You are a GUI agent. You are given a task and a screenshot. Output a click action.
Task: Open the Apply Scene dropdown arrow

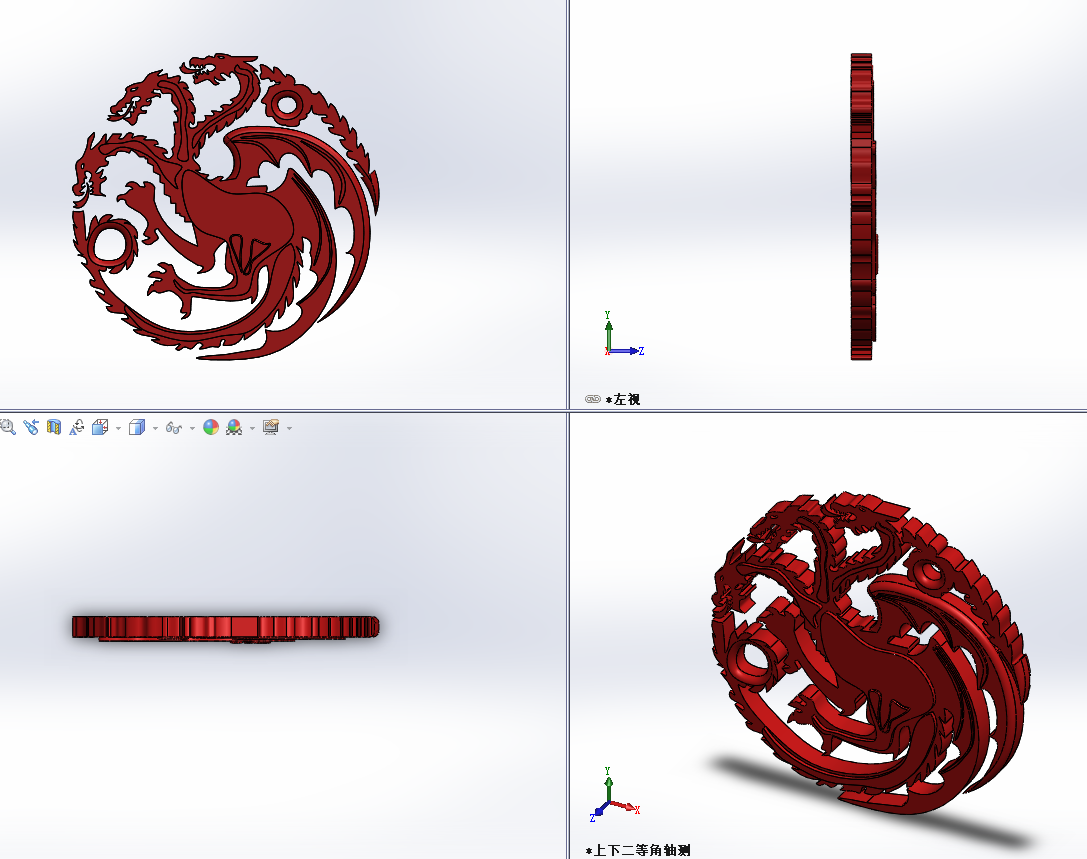click(x=252, y=428)
